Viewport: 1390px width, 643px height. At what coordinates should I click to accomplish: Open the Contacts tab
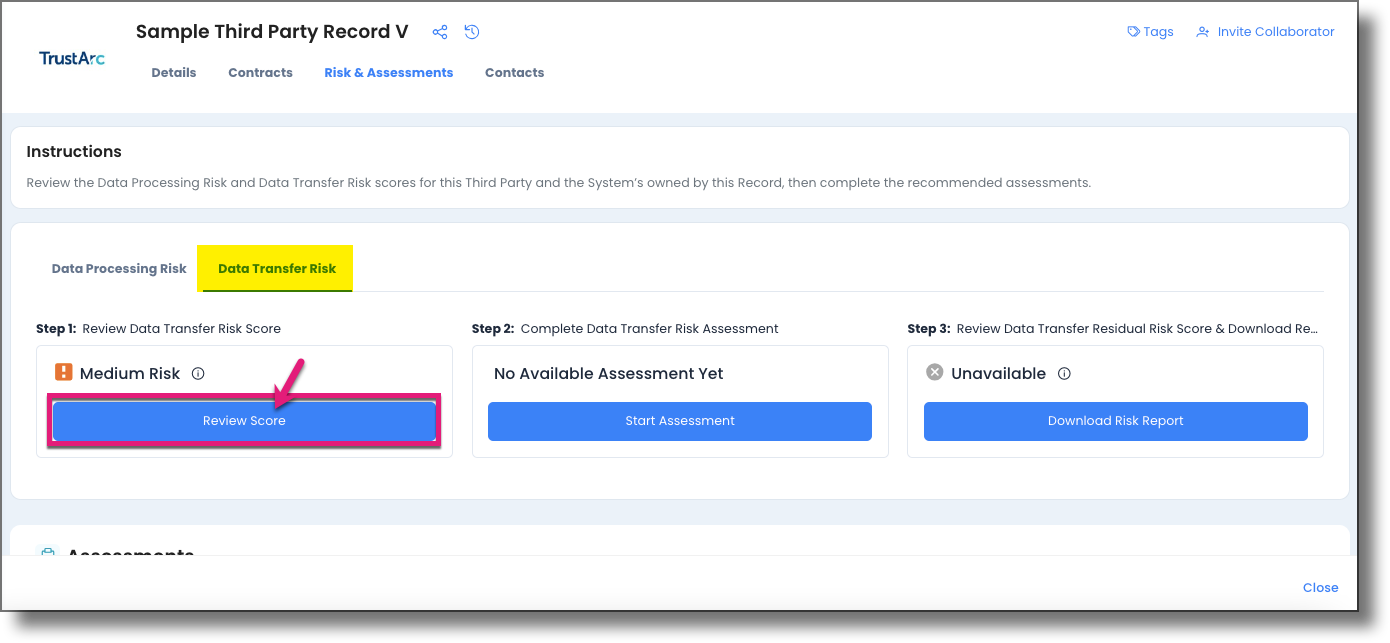[x=514, y=72]
